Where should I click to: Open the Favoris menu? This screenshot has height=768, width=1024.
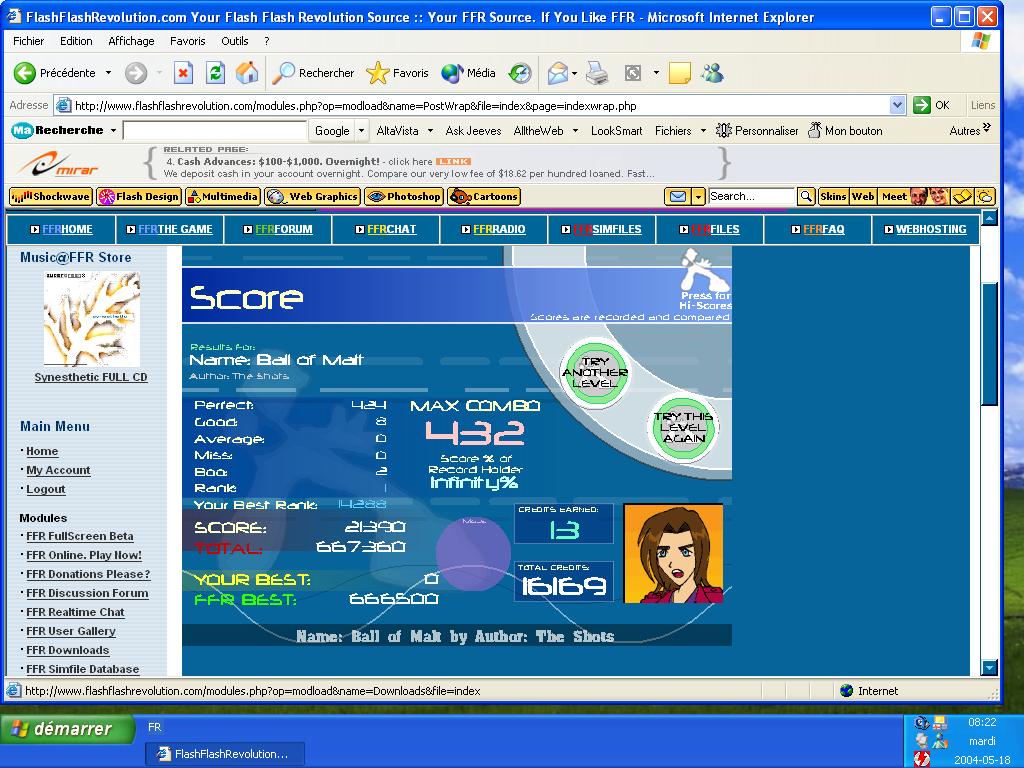187,41
